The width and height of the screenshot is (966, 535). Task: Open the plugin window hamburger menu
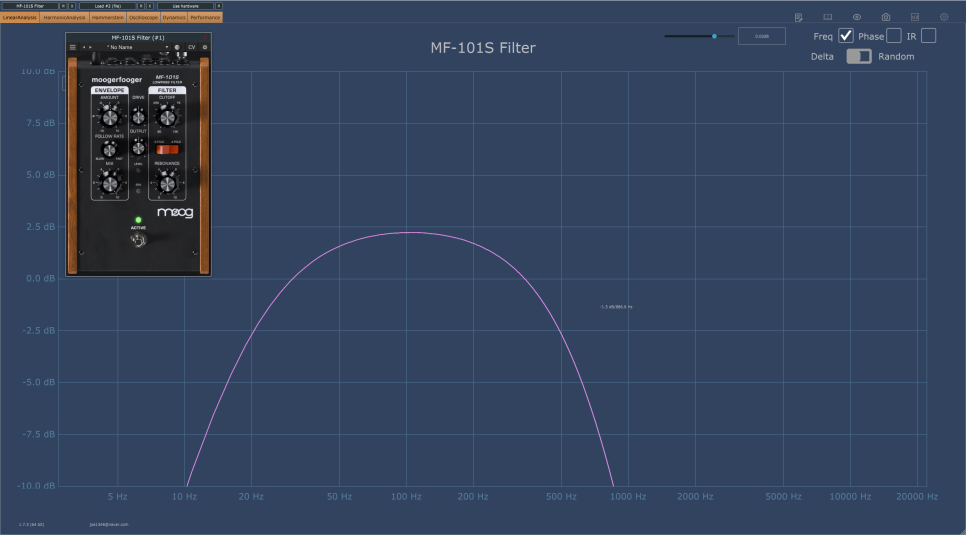73,47
